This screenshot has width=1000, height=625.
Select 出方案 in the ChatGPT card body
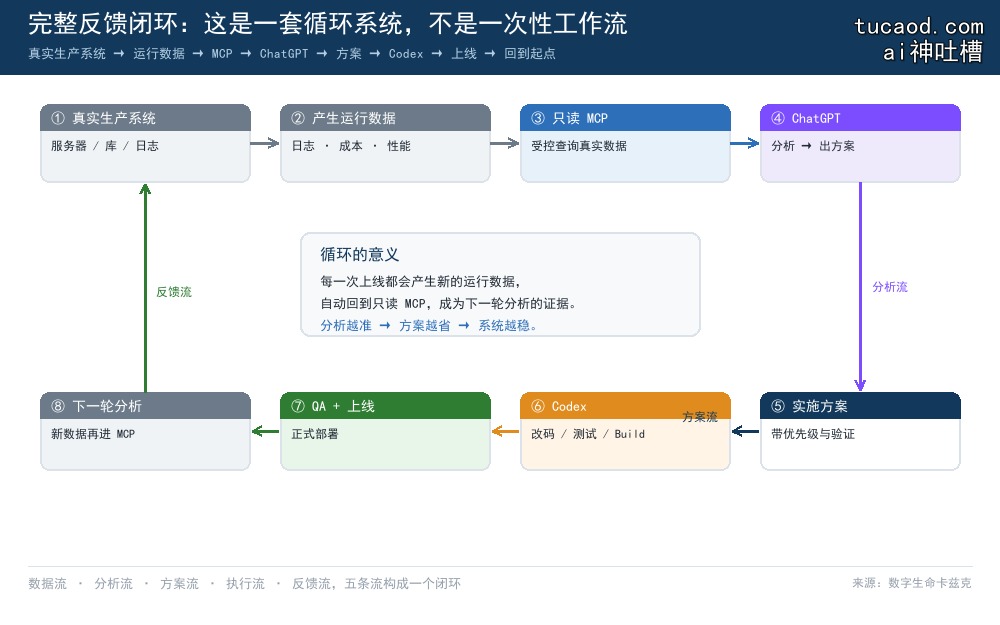(x=837, y=146)
